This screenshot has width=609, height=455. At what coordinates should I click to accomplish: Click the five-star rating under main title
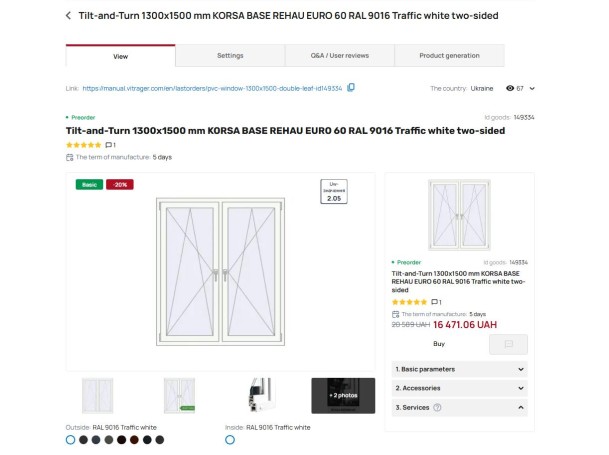click(83, 145)
